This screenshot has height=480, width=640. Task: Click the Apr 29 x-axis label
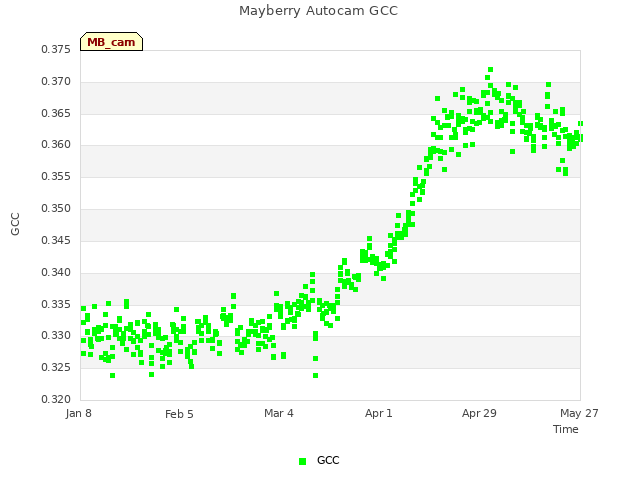pos(479,413)
